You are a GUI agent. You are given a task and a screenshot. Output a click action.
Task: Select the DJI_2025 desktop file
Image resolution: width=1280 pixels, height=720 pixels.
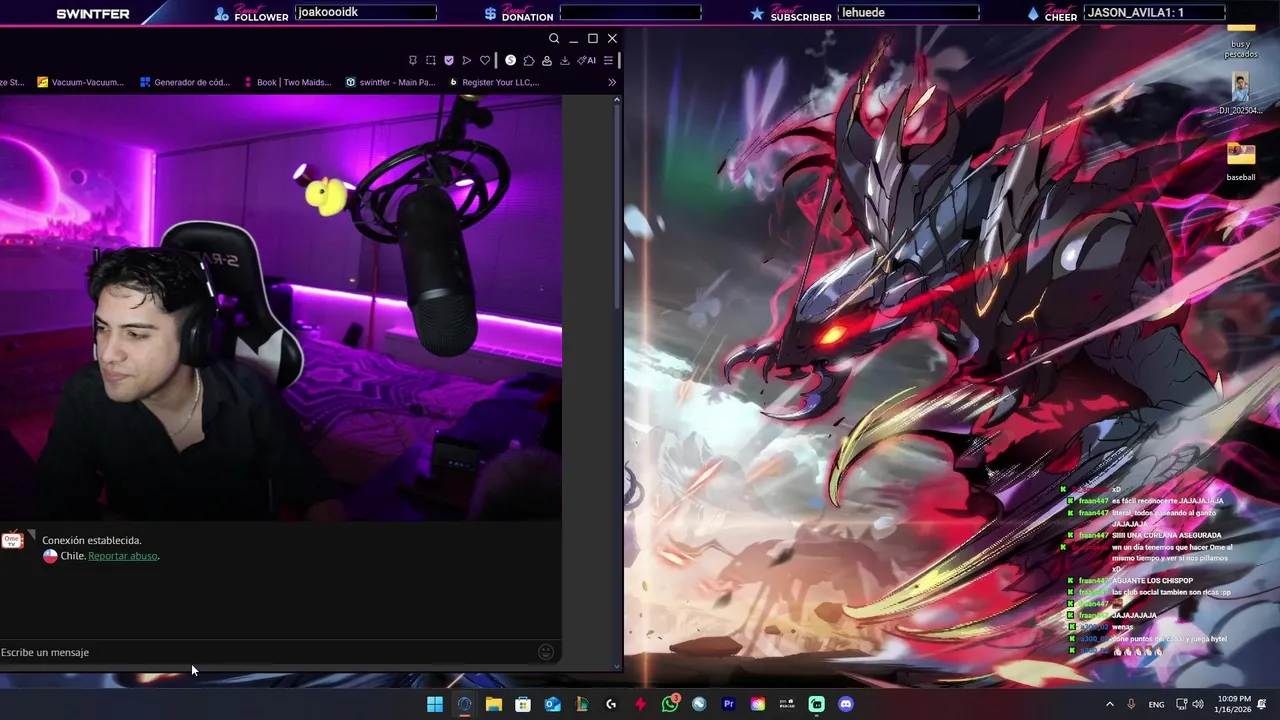[x=1241, y=95]
